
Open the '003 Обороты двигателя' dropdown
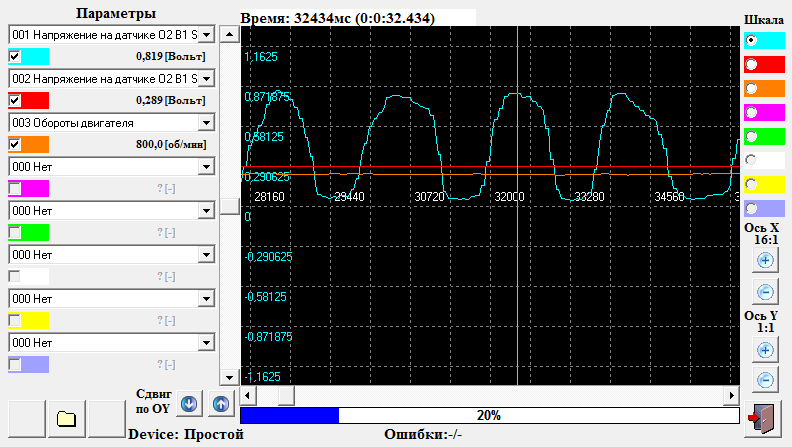click(x=206, y=122)
